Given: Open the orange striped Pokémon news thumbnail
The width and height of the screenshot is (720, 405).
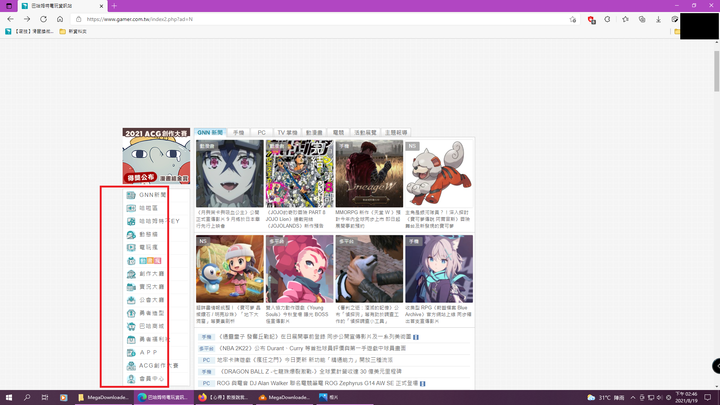Looking at the screenshot, I should pyautogui.click(x=439, y=174).
